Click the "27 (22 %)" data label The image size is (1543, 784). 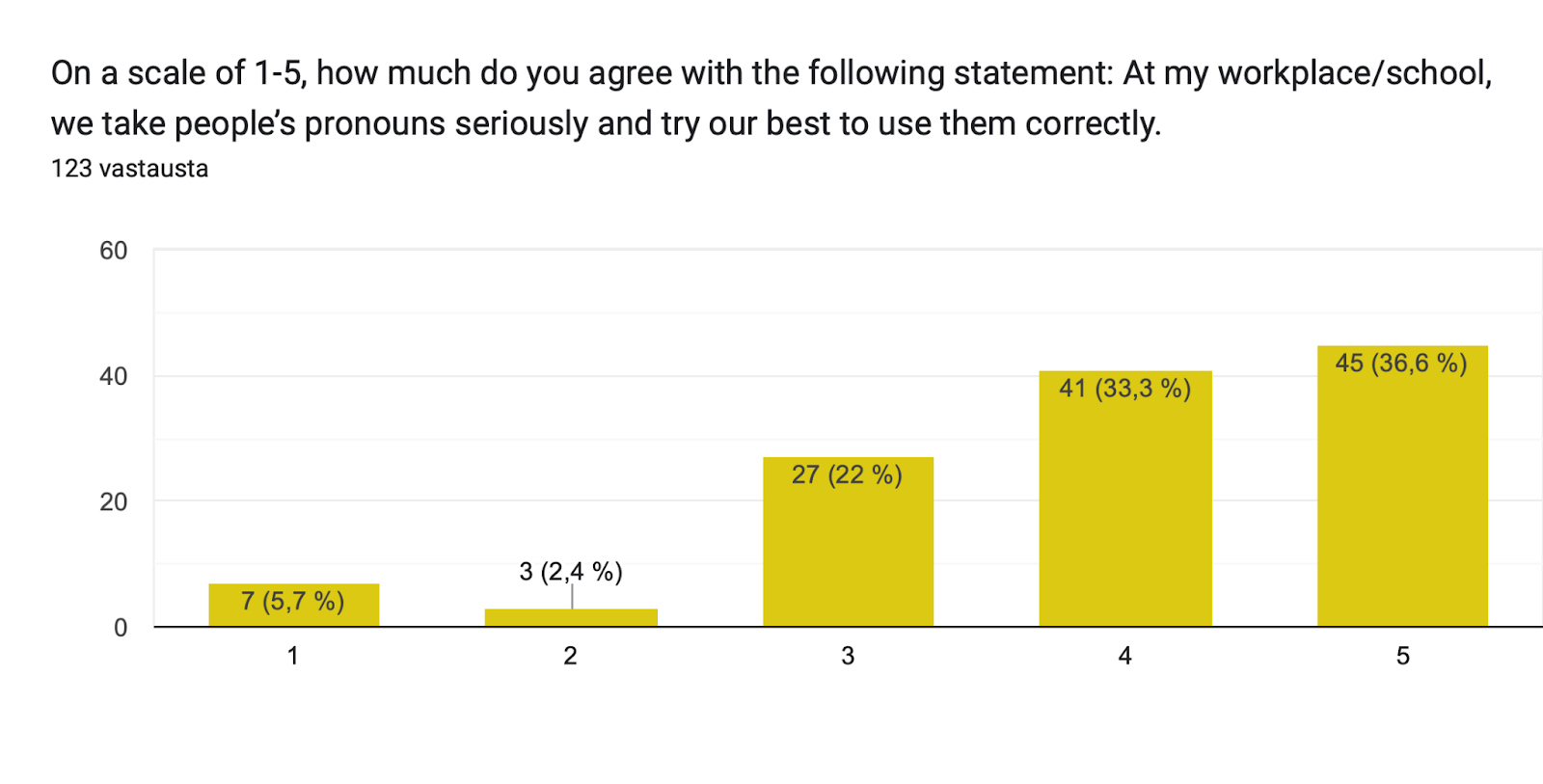847,475
